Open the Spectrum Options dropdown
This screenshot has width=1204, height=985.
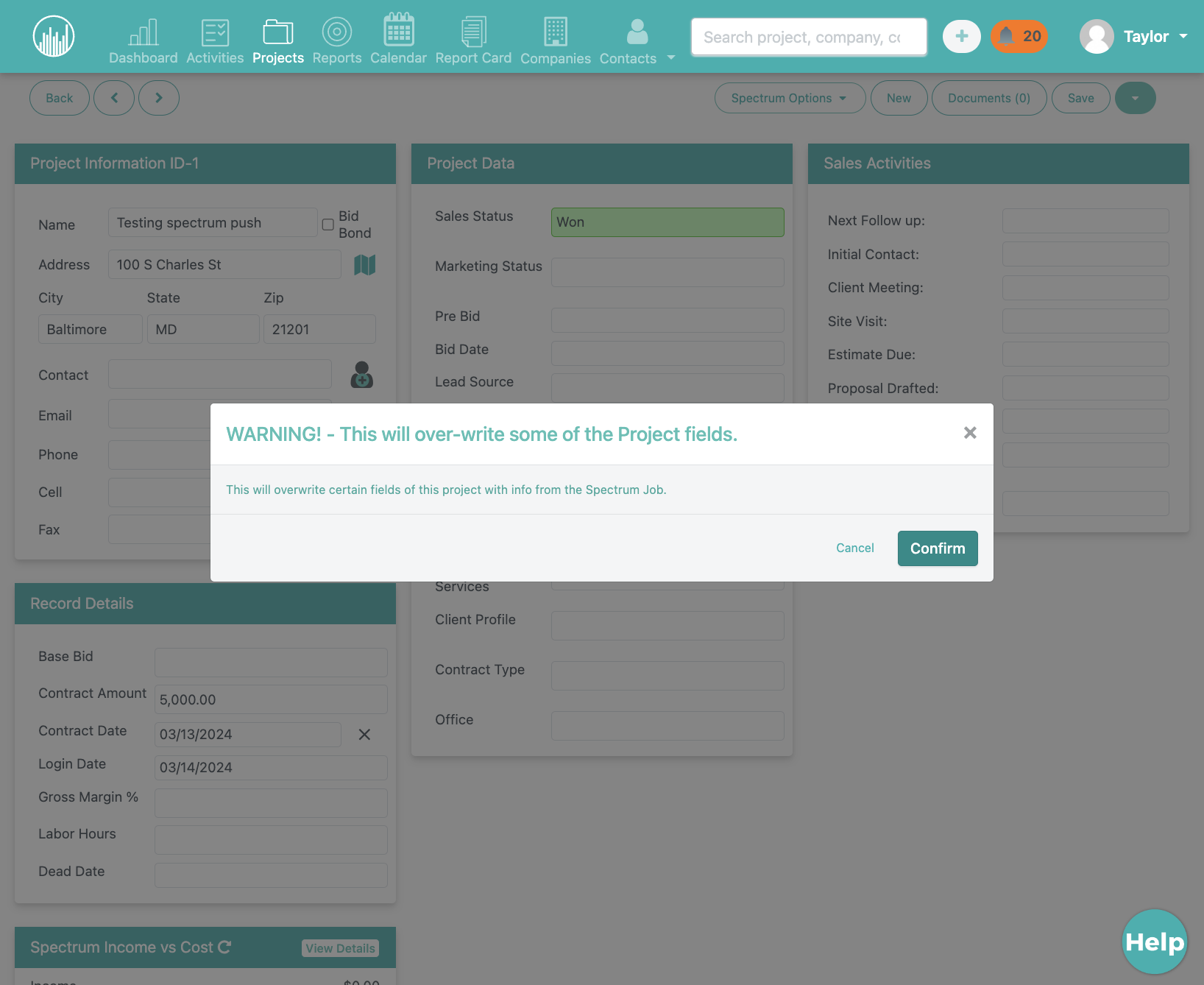(x=790, y=98)
